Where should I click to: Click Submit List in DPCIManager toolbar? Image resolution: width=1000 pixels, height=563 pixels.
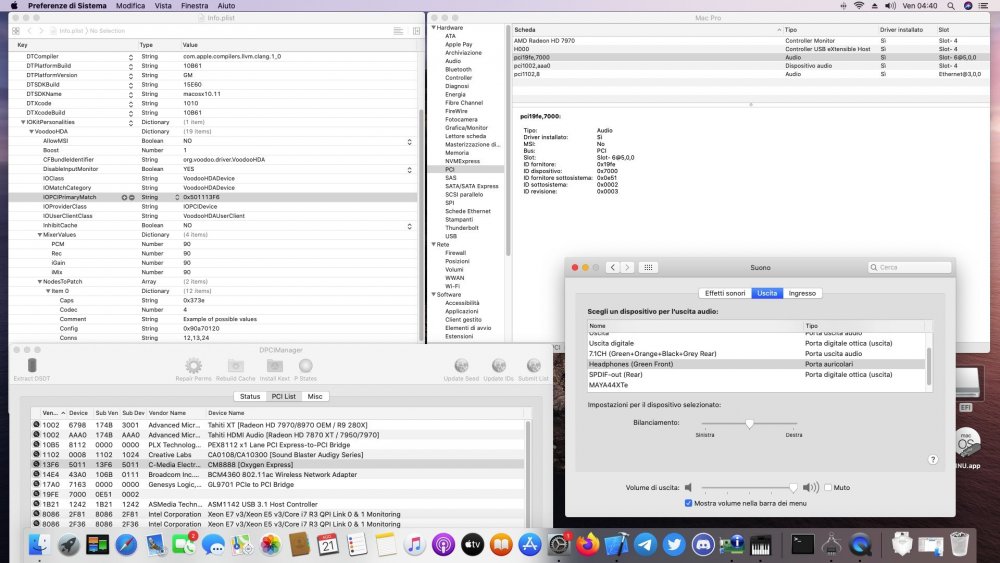click(533, 369)
